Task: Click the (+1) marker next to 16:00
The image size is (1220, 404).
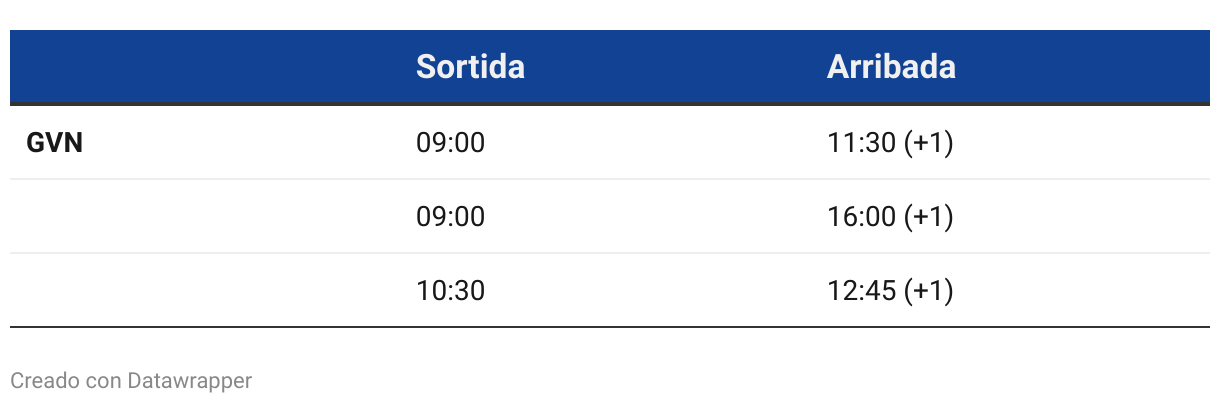Action: tap(928, 217)
